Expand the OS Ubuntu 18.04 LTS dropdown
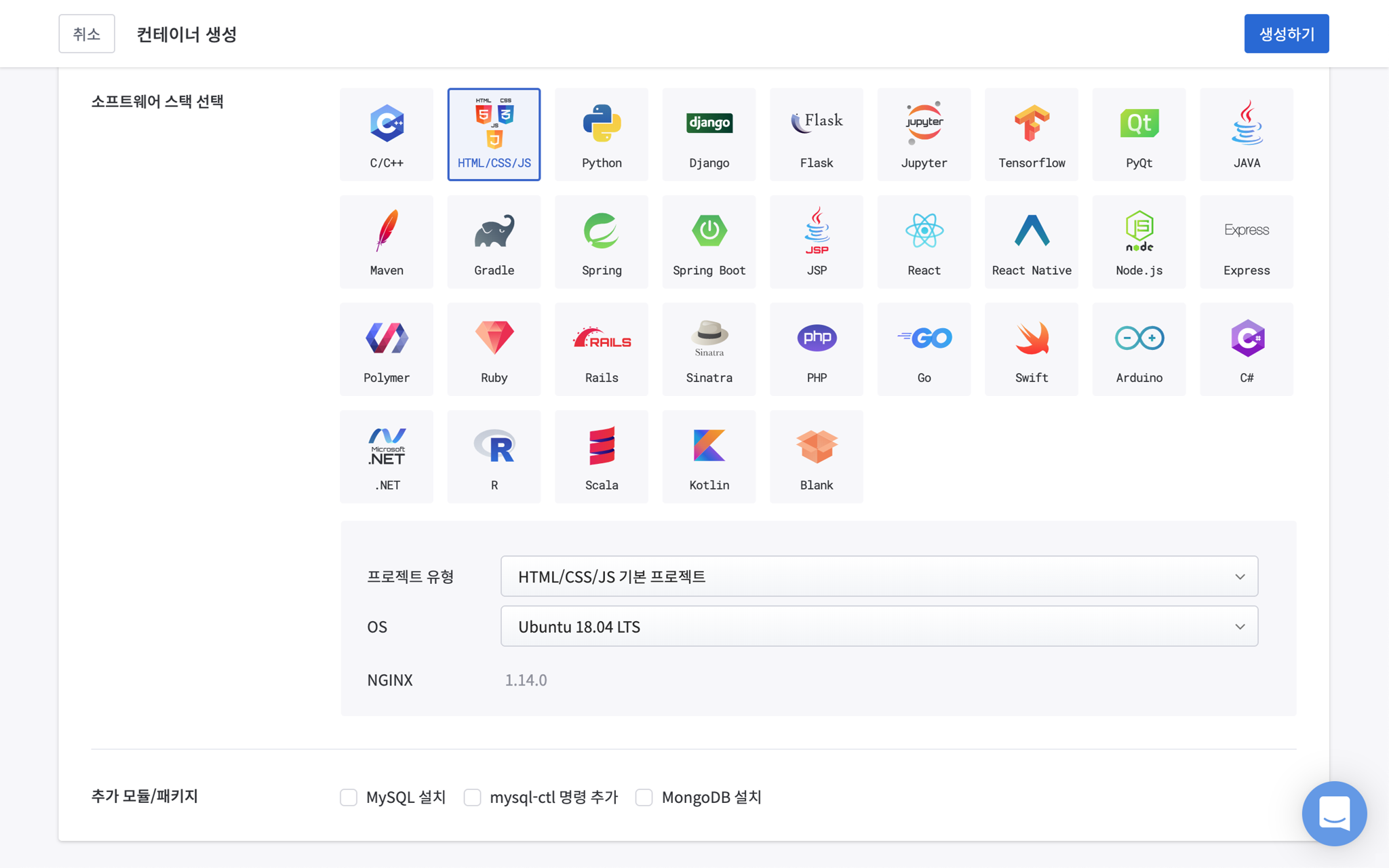The image size is (1389, 868). coord(879,627)
